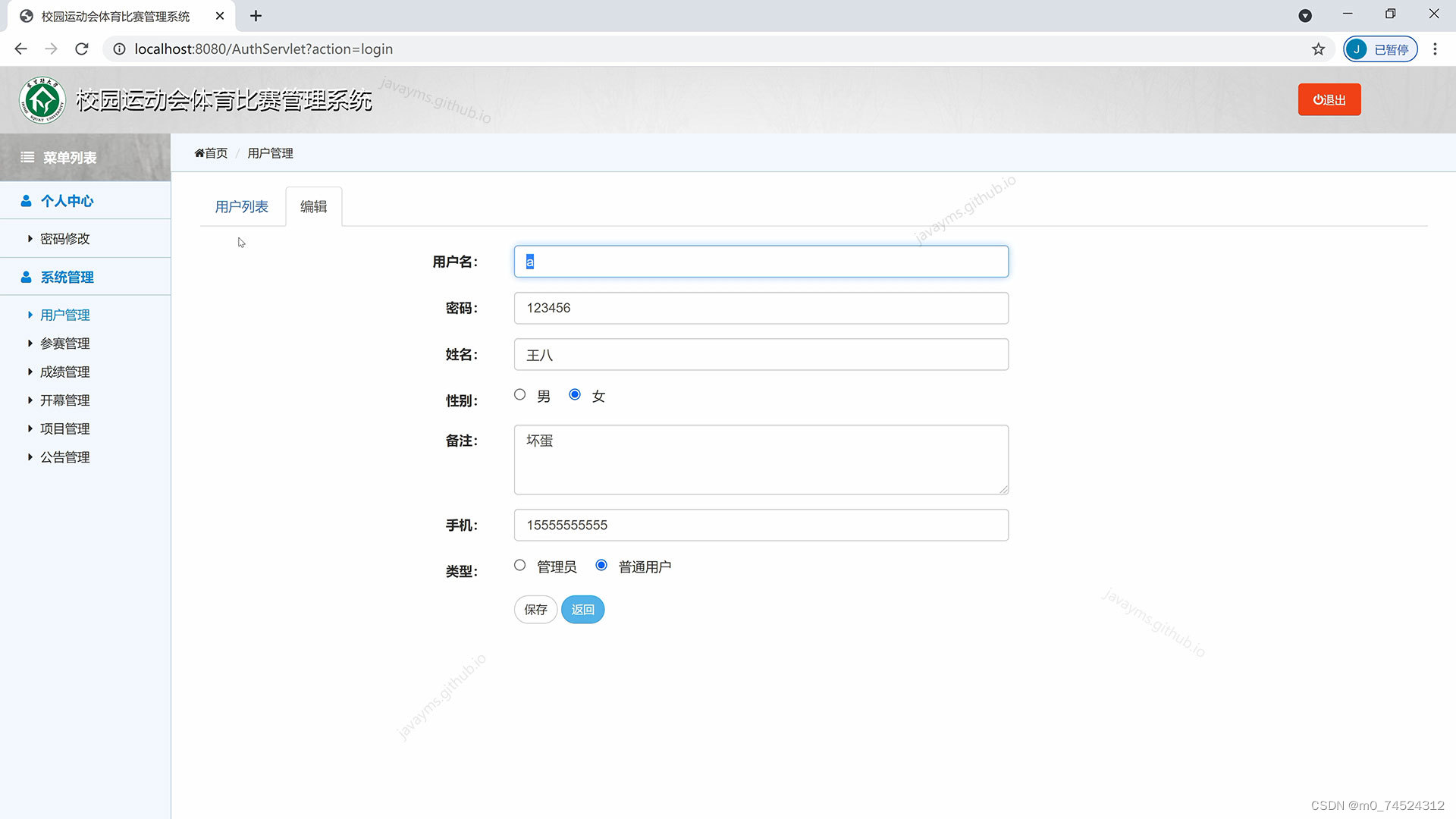The image size is (1456, 819).
Task: Expand the 公告管理 submenu arrow
Action: tap(30, 457)
